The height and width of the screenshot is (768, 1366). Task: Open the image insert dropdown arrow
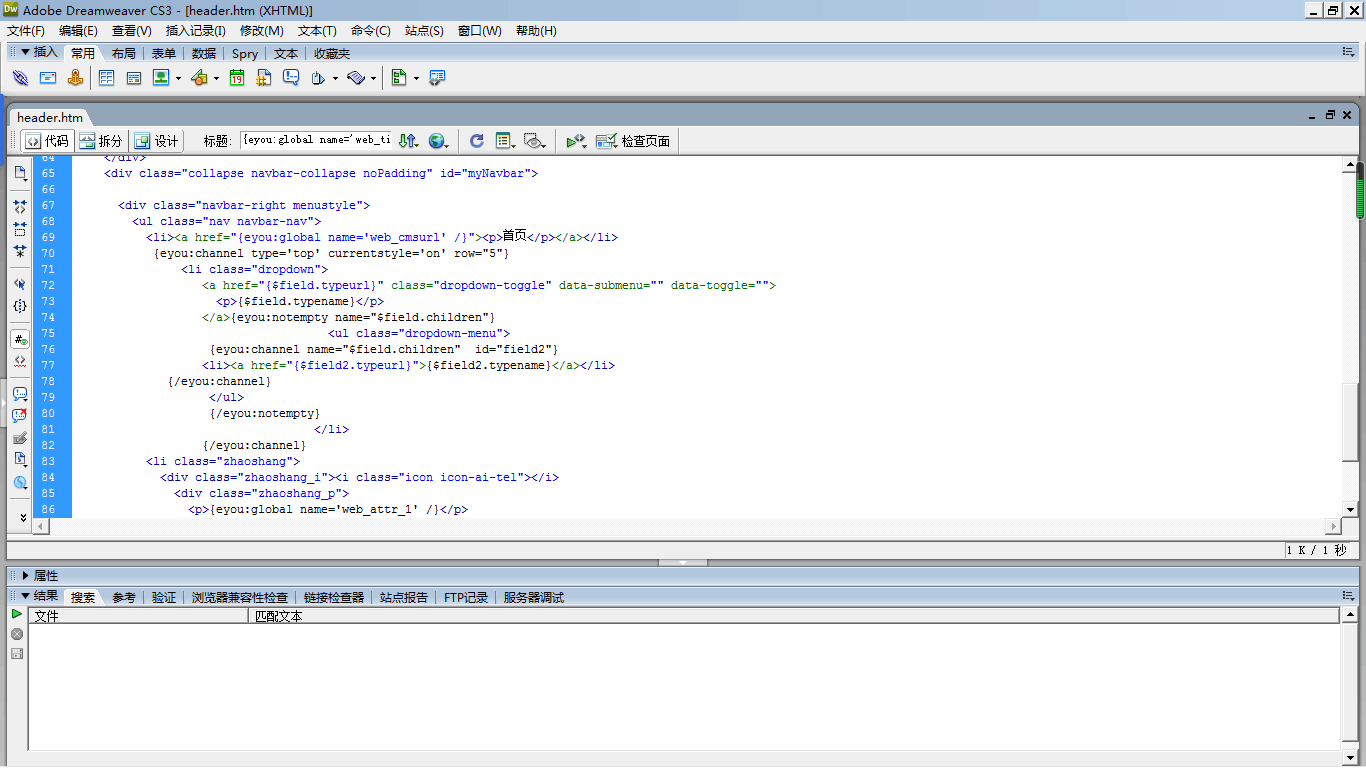178,78
